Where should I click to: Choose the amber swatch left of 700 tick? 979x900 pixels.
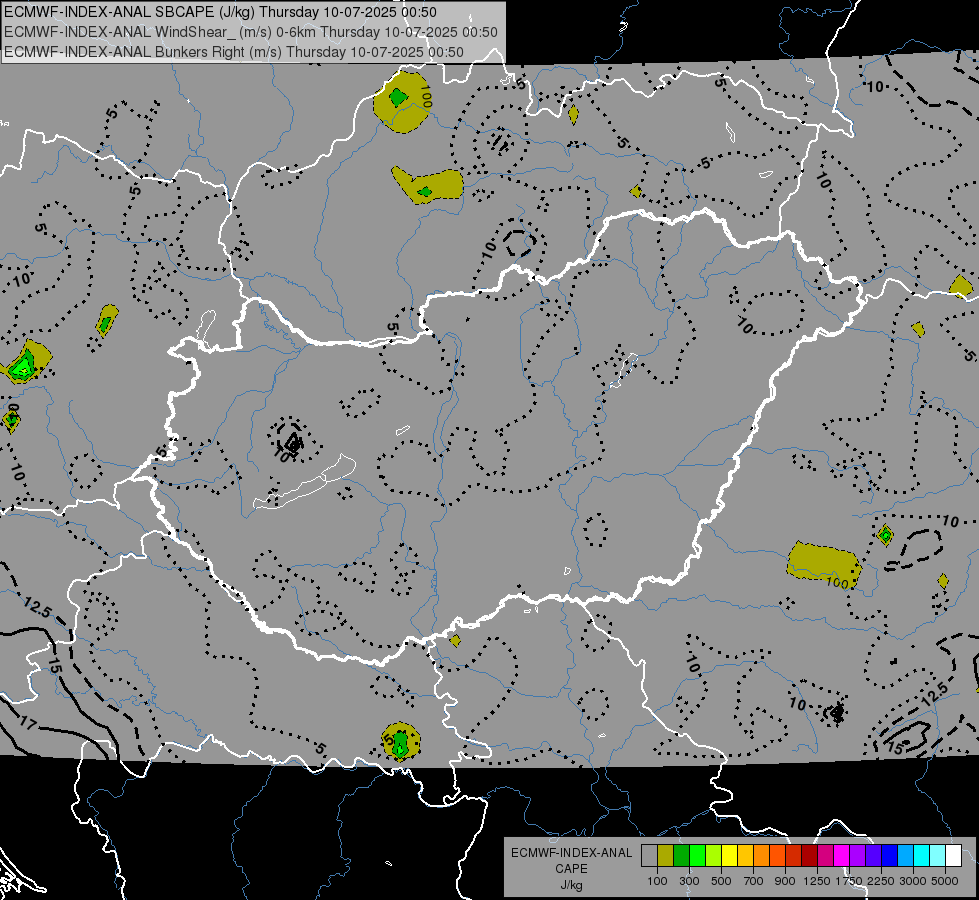point(745,855)
